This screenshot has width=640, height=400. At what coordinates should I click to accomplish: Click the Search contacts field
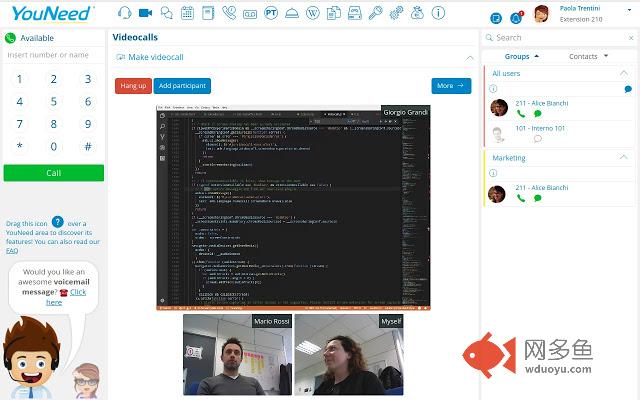[559, 38]
